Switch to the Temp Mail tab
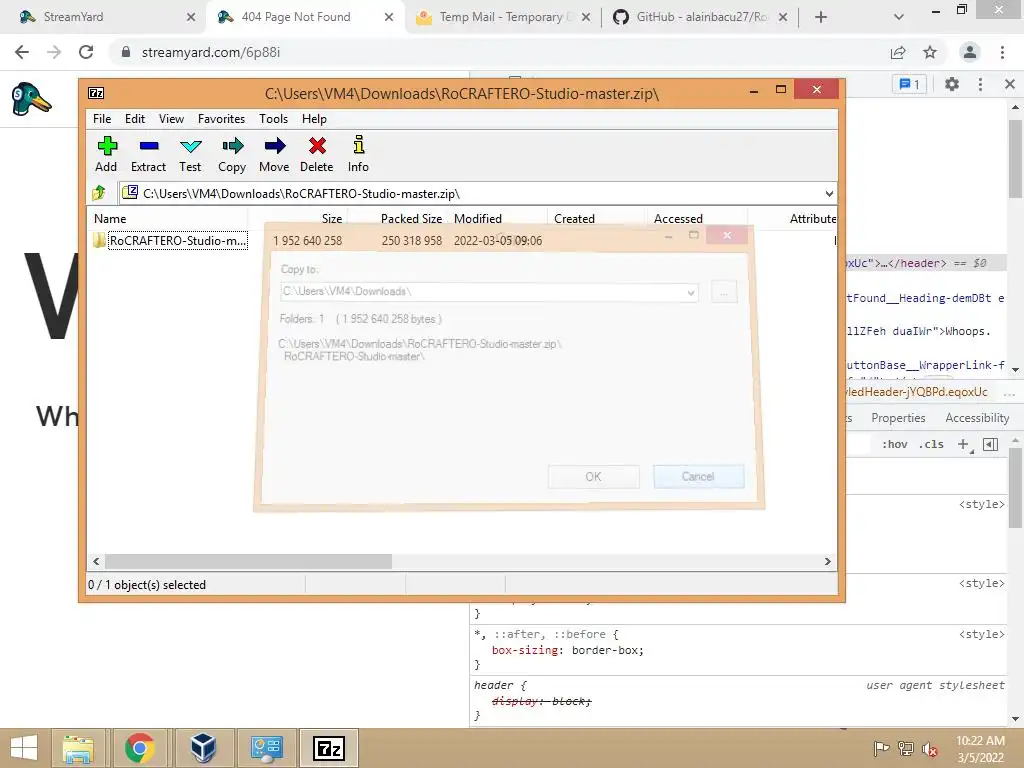Image resolution: width=1024 pixels, height=768 pixels. click(503, 17)
